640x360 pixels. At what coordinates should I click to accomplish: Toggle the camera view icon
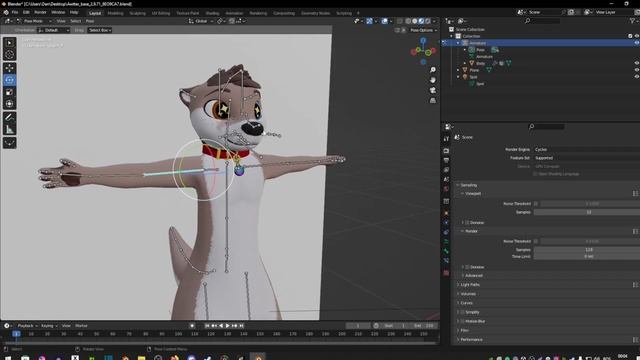[433, 90]
